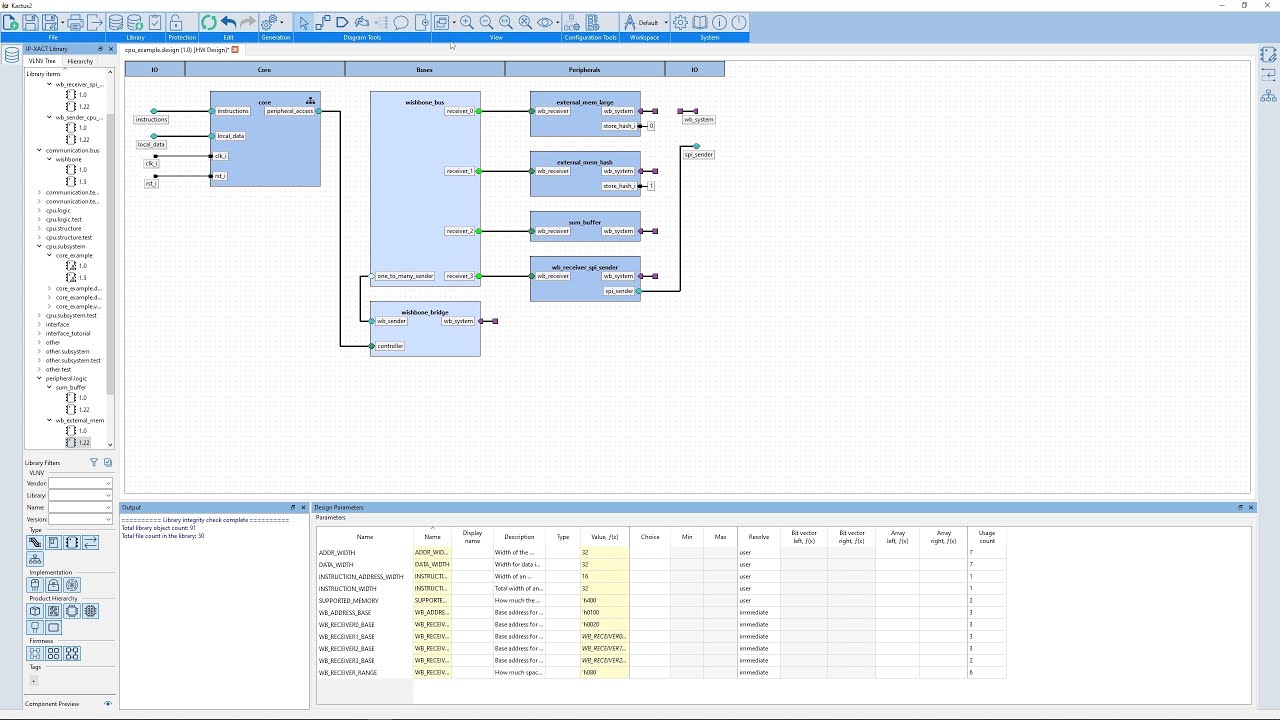The image size is (1280, 720).
Task: Click the ADDR_WIDTH value cell
Action: (604, 552)
